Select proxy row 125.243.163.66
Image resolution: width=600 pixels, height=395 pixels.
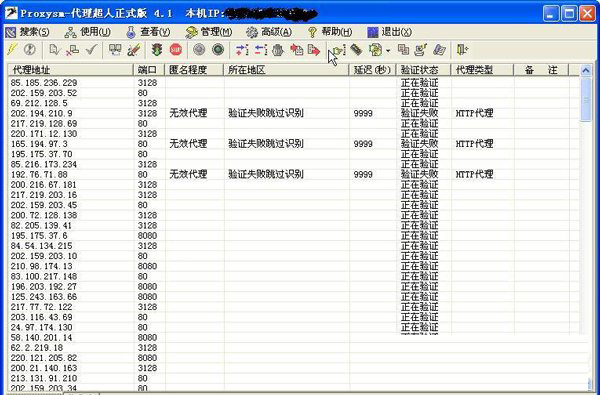[294, 297]
